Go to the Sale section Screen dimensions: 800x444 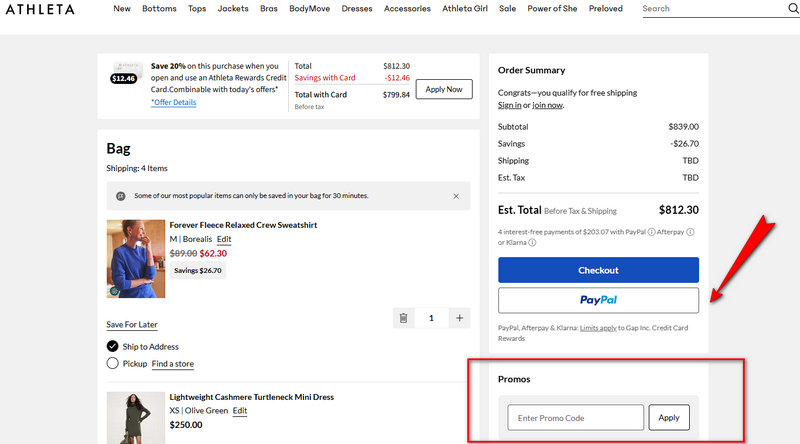[x=508, y=9]
